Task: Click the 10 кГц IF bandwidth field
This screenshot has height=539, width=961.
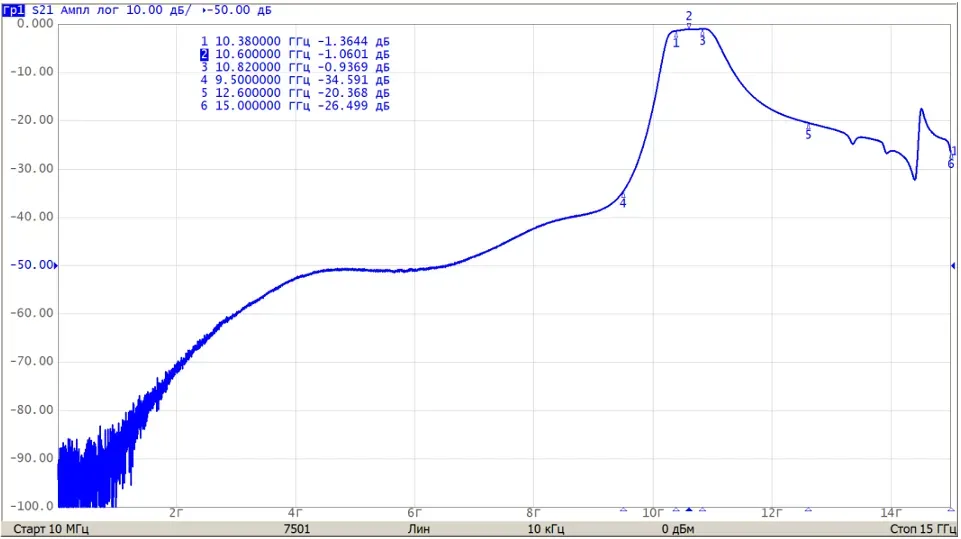Action: (545, 529)
